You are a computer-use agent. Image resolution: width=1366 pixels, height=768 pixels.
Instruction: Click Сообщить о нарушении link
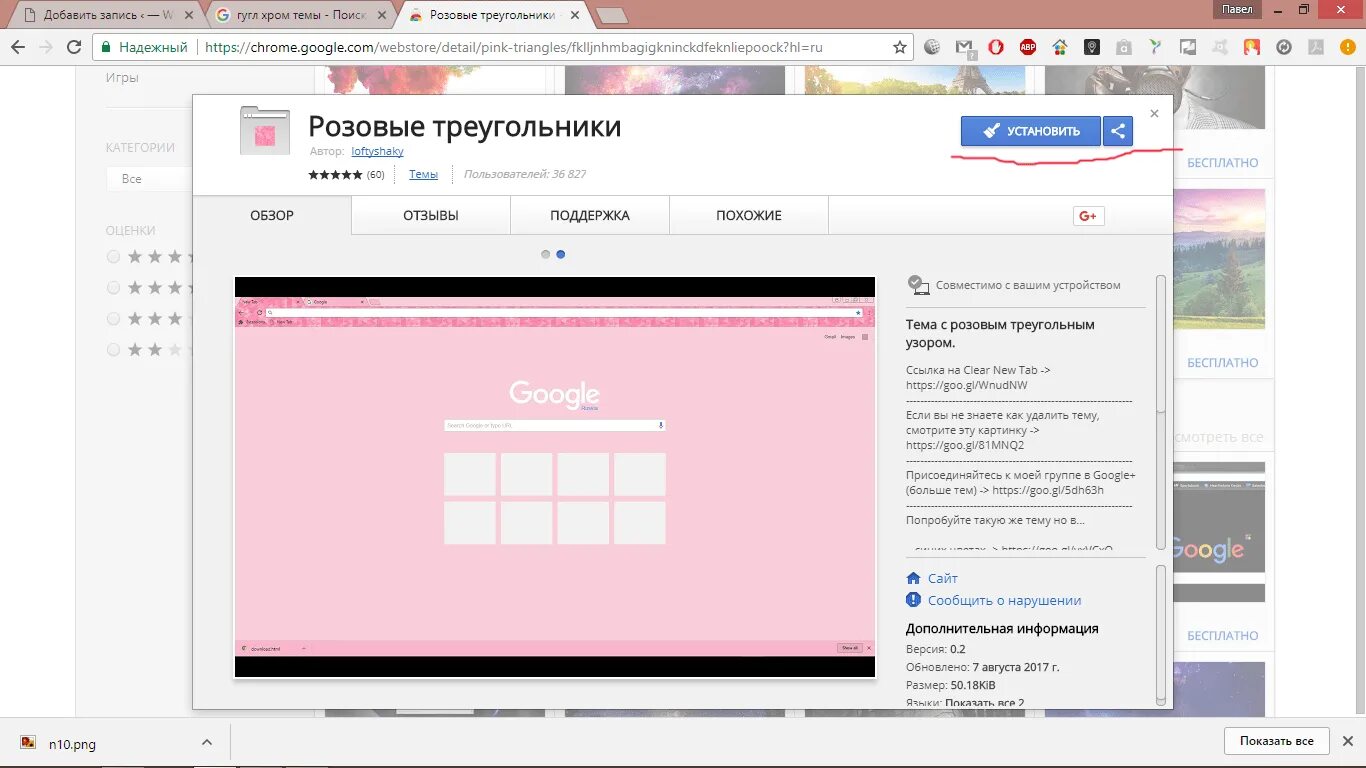[1004, 600]
